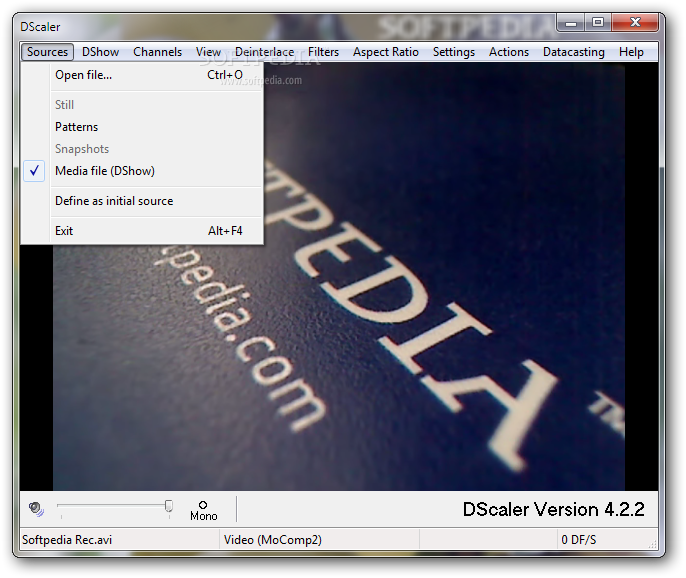Open the Channels menu

157,52
